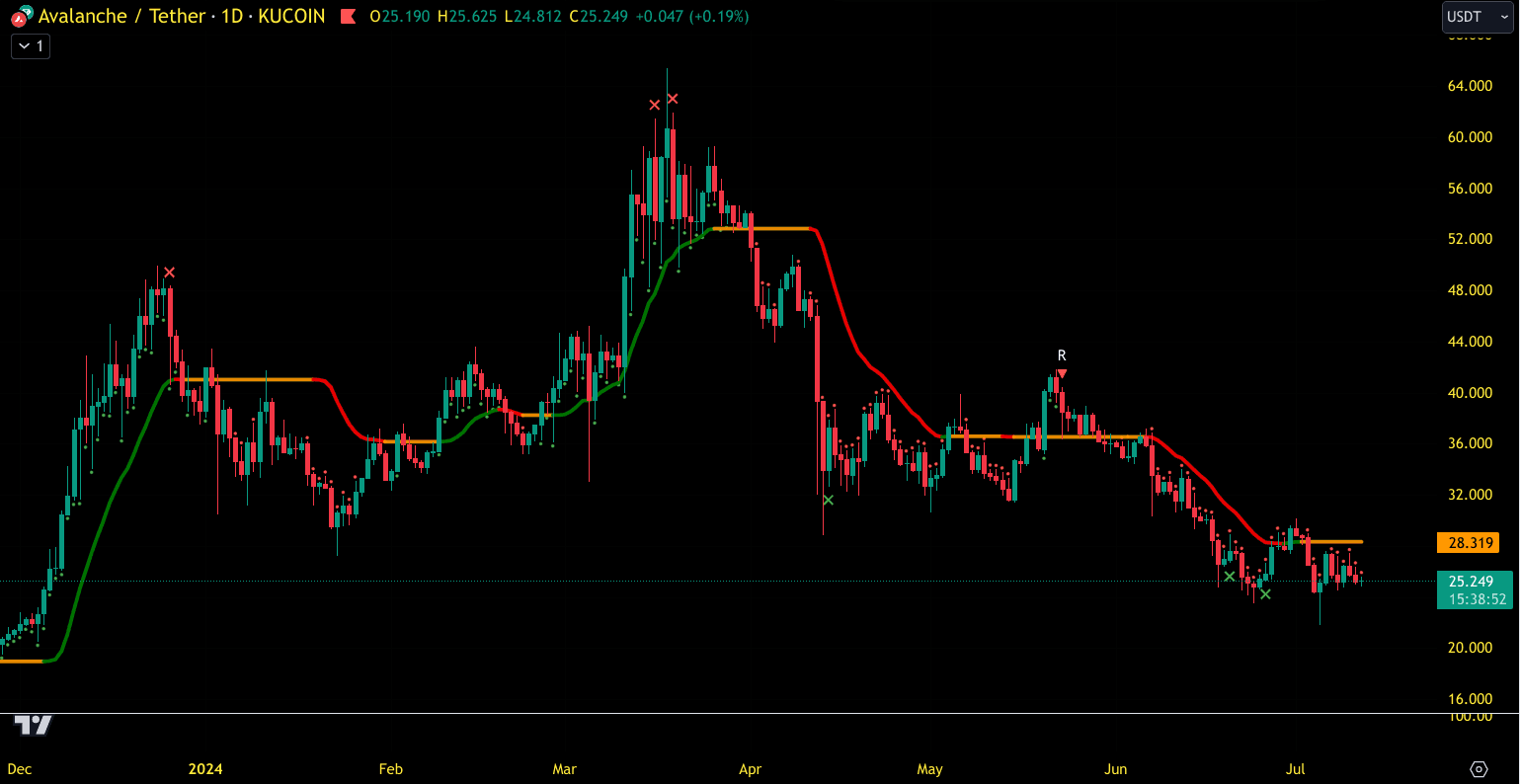
Task: Click the low value L24.812
Action: coord(533,17)
